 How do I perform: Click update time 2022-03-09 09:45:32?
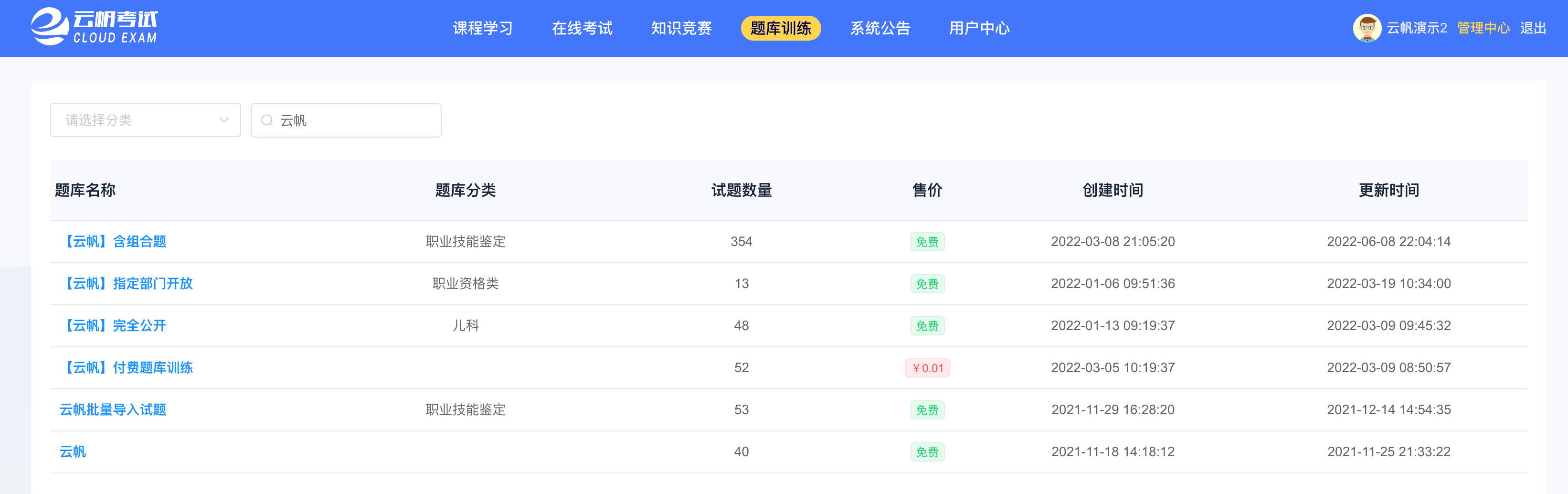[1389, 325]
